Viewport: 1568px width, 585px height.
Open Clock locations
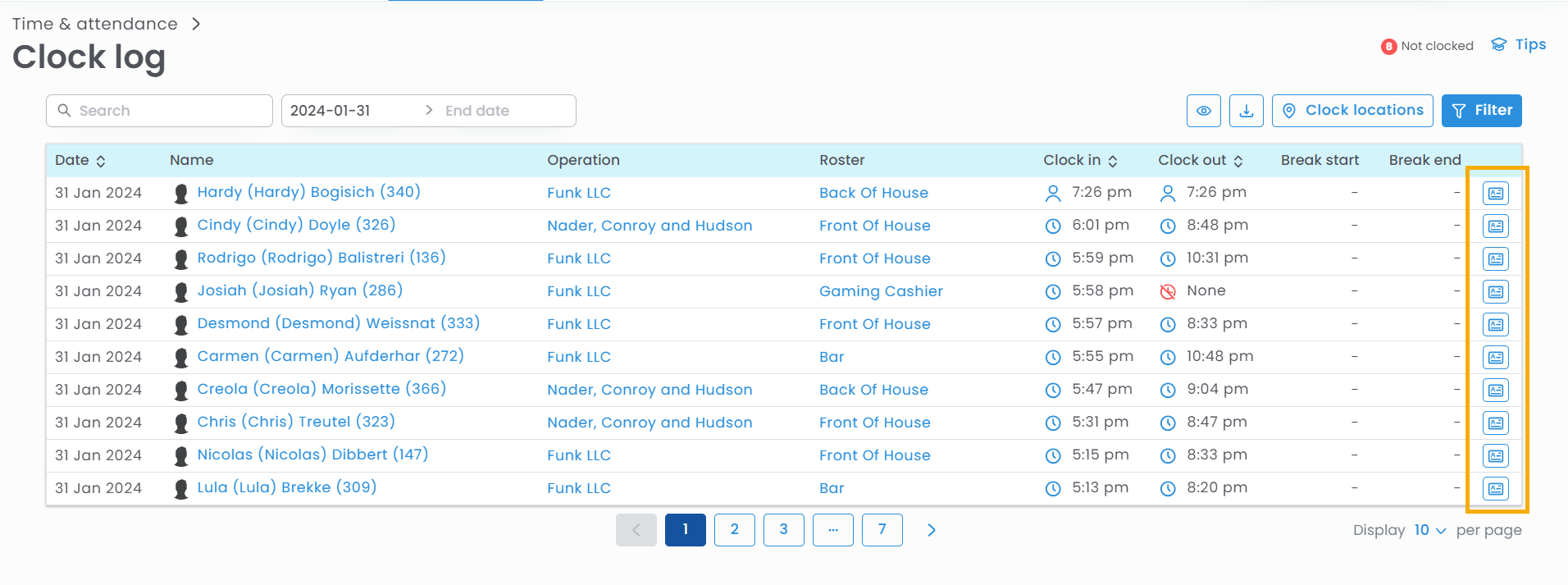(x=1351, y=111)
